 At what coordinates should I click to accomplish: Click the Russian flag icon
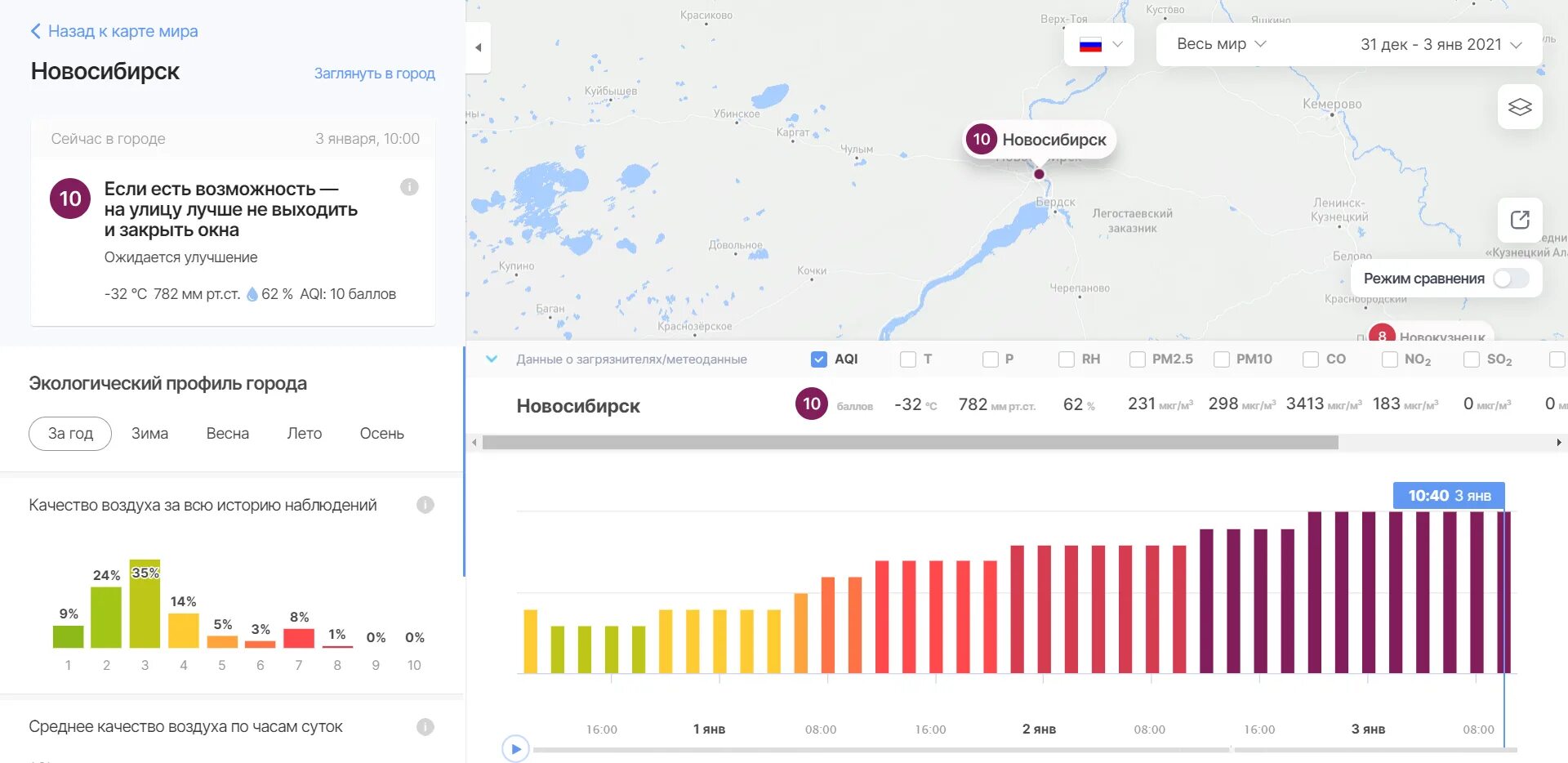click(x=1090, y=45)
